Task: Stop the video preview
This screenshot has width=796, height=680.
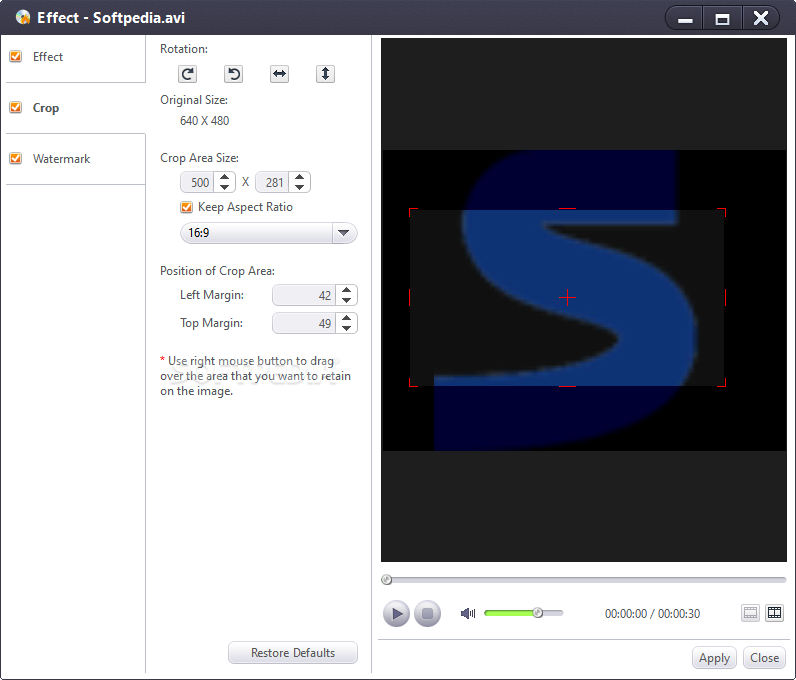Action: [x=427, y=613]
